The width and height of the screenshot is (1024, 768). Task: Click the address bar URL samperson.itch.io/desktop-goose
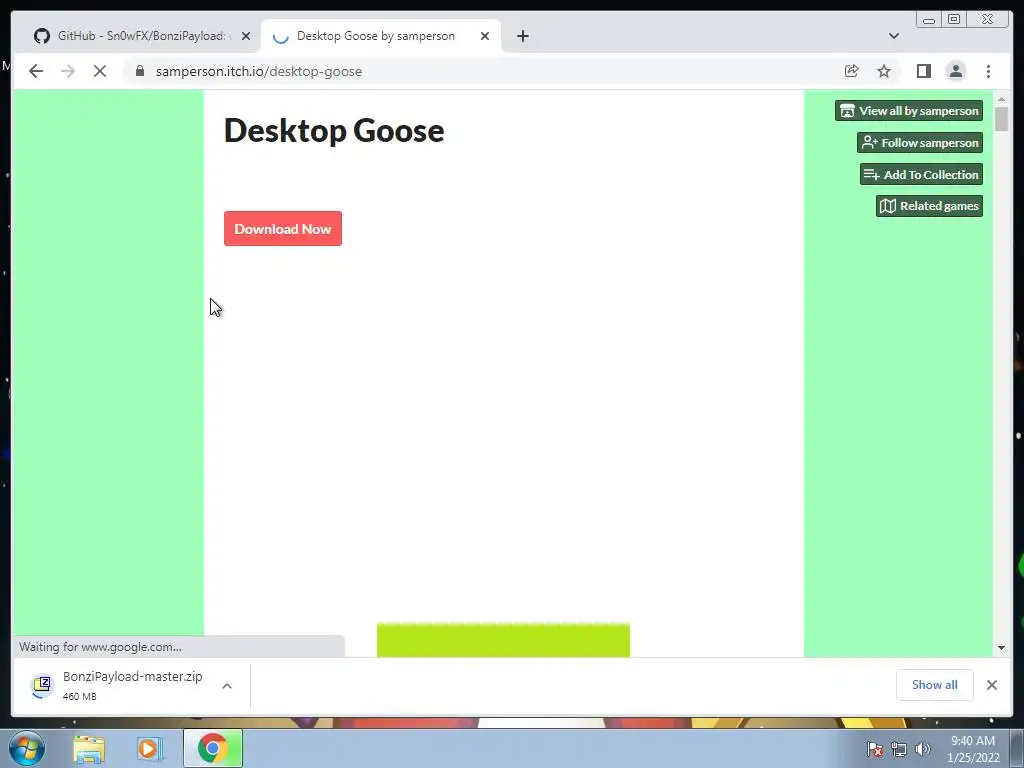pos(259,71)
